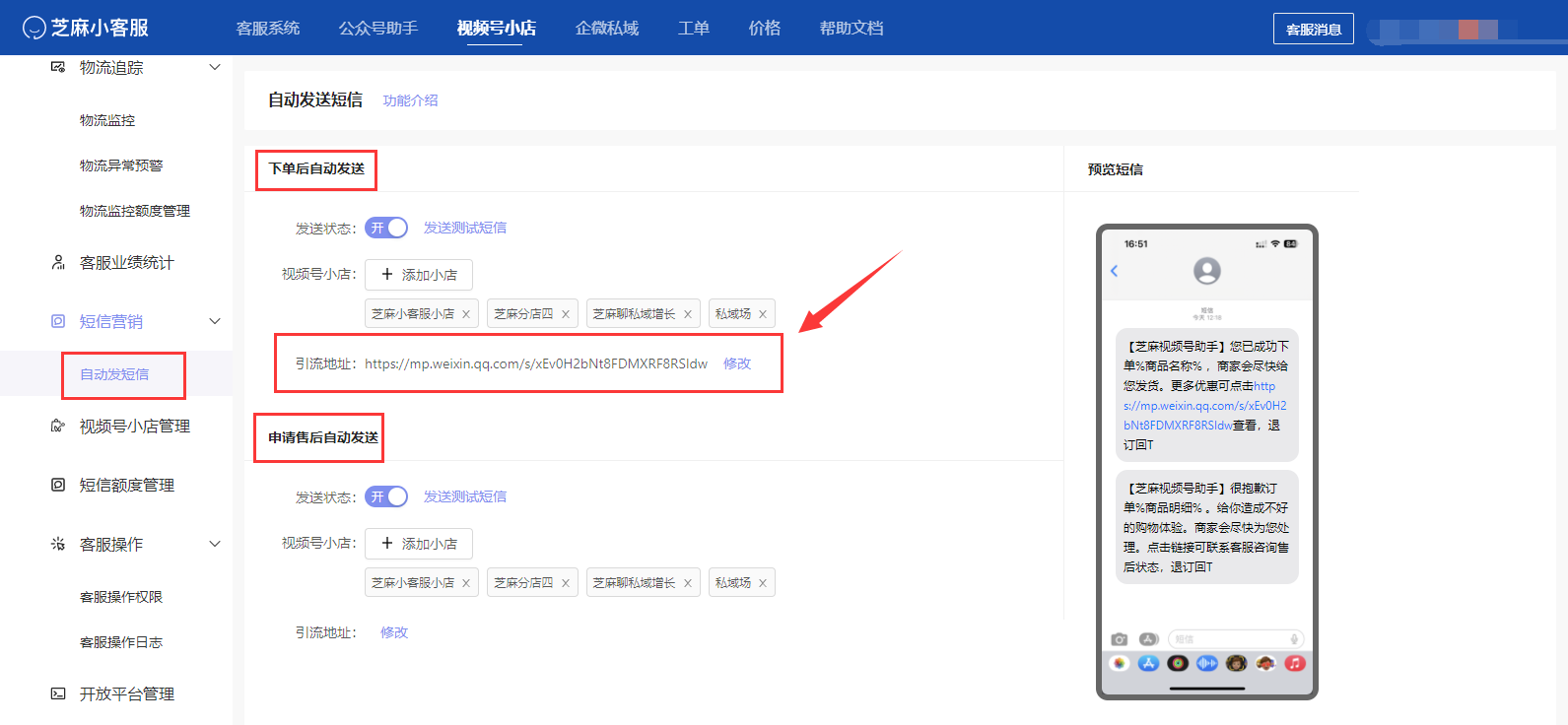The image size is (1568, 725).
Task: Remove 私域场 tag in 下单后自动发送
Action: coord(763,314)
